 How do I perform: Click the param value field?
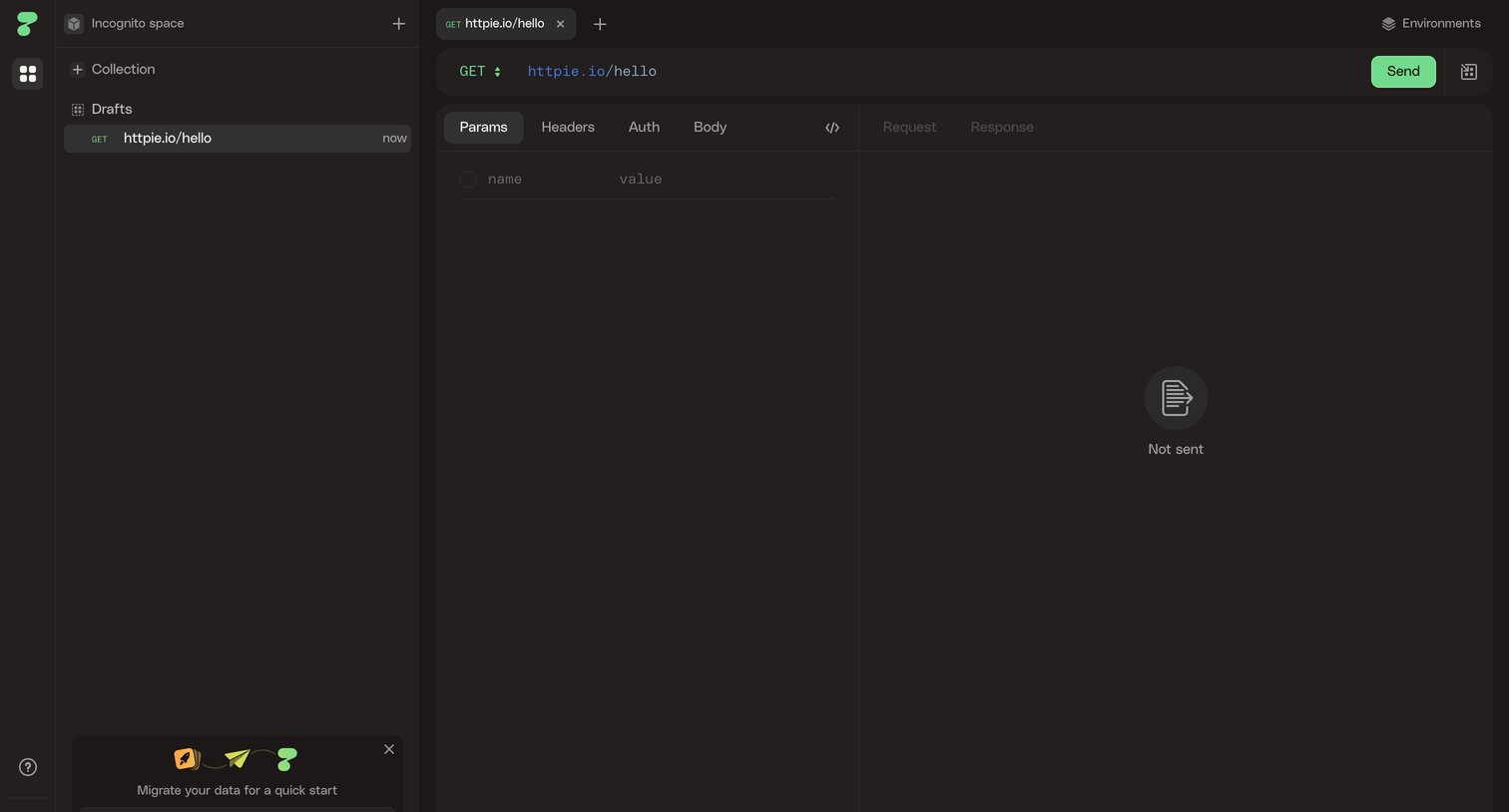726,180
